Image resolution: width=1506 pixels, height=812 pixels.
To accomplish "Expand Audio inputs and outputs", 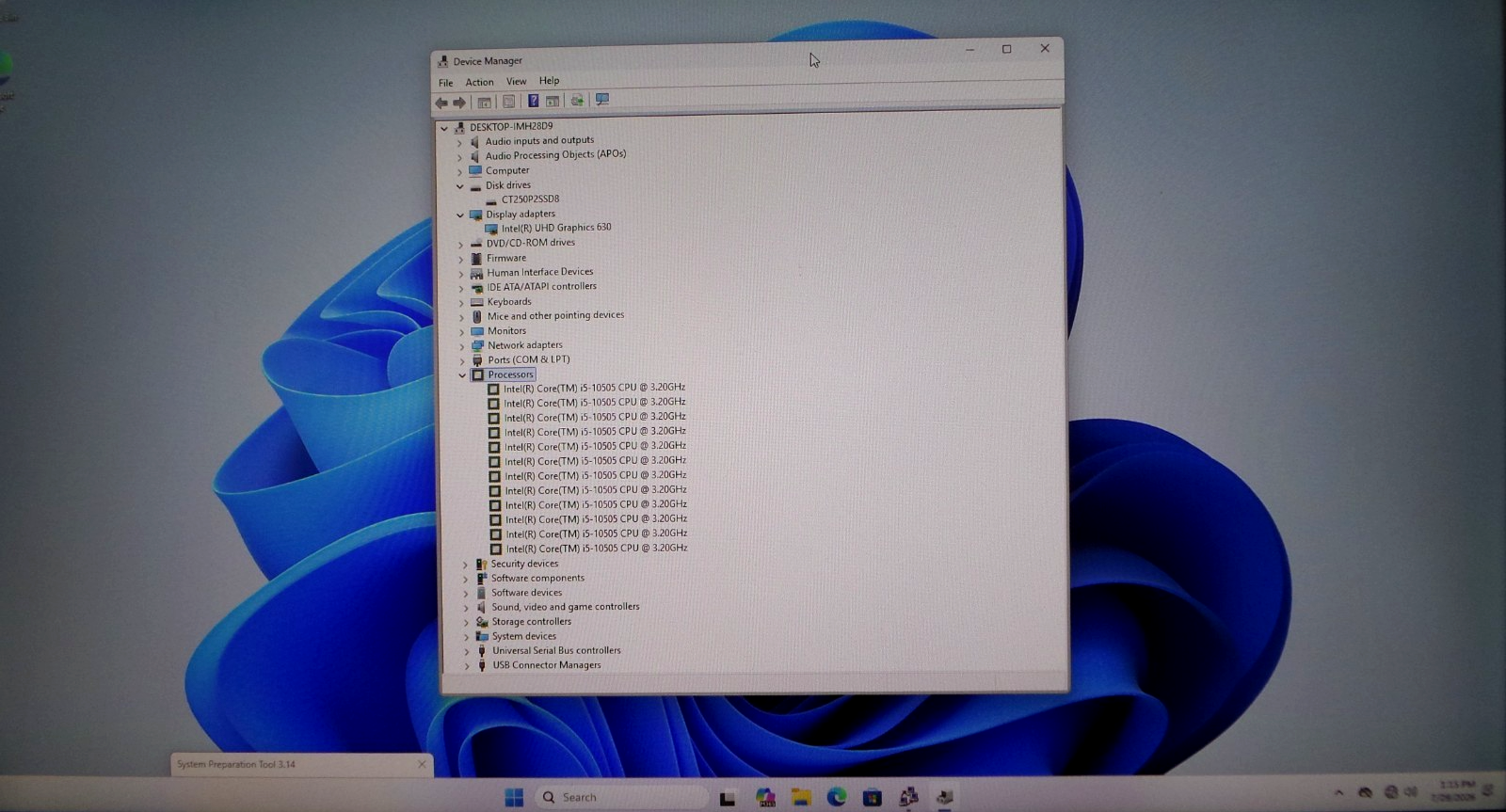I will click(459, 142).
